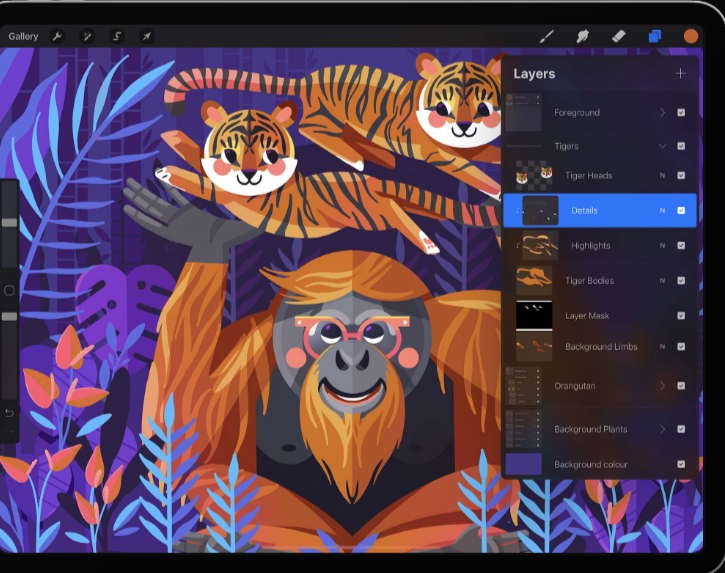Uncheck visibility of Background colour layer

(681, 464)
